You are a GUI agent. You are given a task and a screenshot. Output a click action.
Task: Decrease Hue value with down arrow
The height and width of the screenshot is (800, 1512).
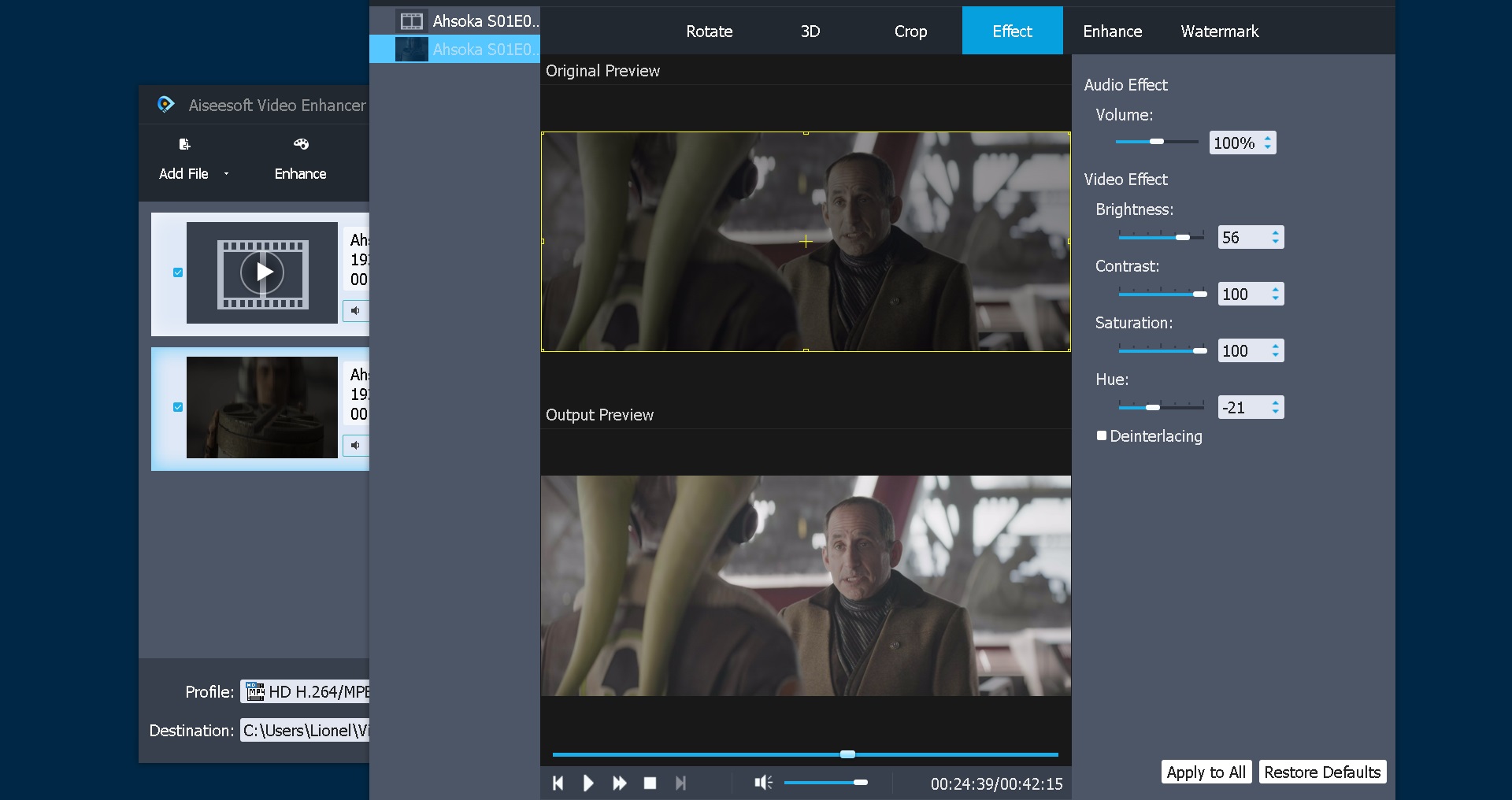[x=1276, y=412]
